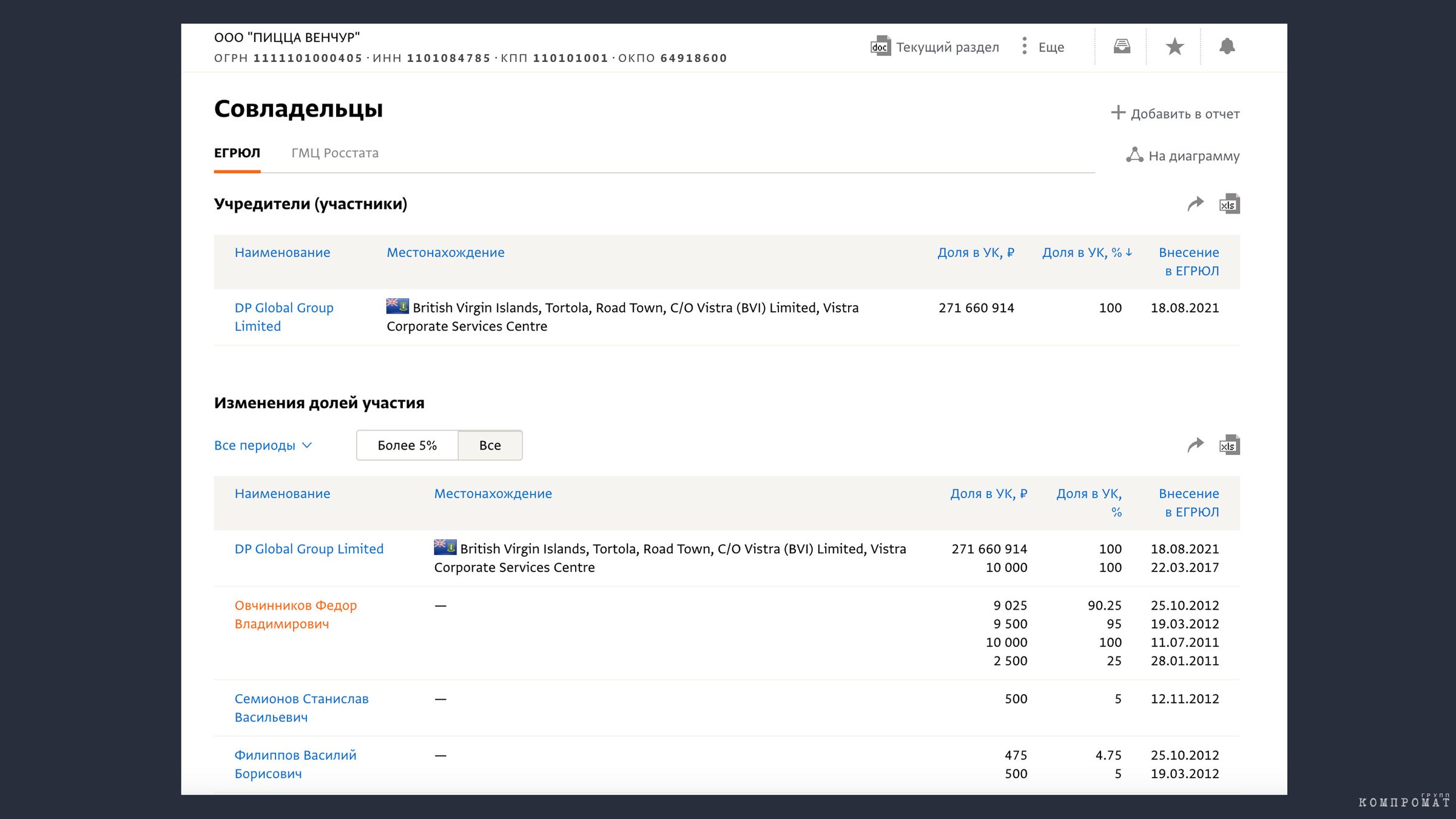Add company to favorites with star icon
This screenshot has width=1456, height=819.
point(1175,46)
